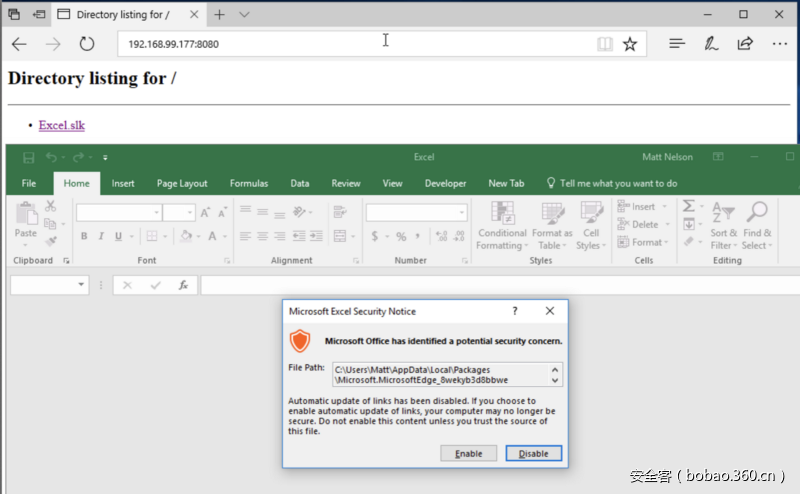Switch to the Developer ribbon tab
Screen dimensions: 800x494
(x=445, y=183)
